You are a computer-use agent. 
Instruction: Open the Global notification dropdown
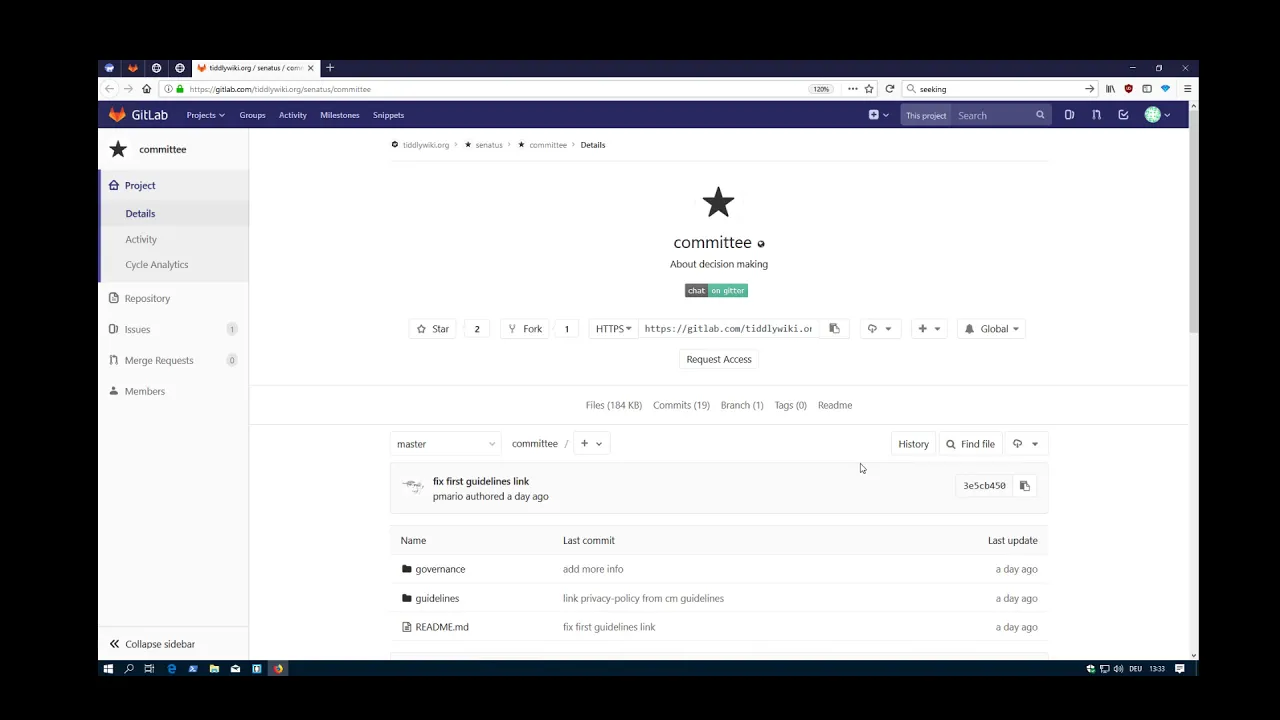992,329
